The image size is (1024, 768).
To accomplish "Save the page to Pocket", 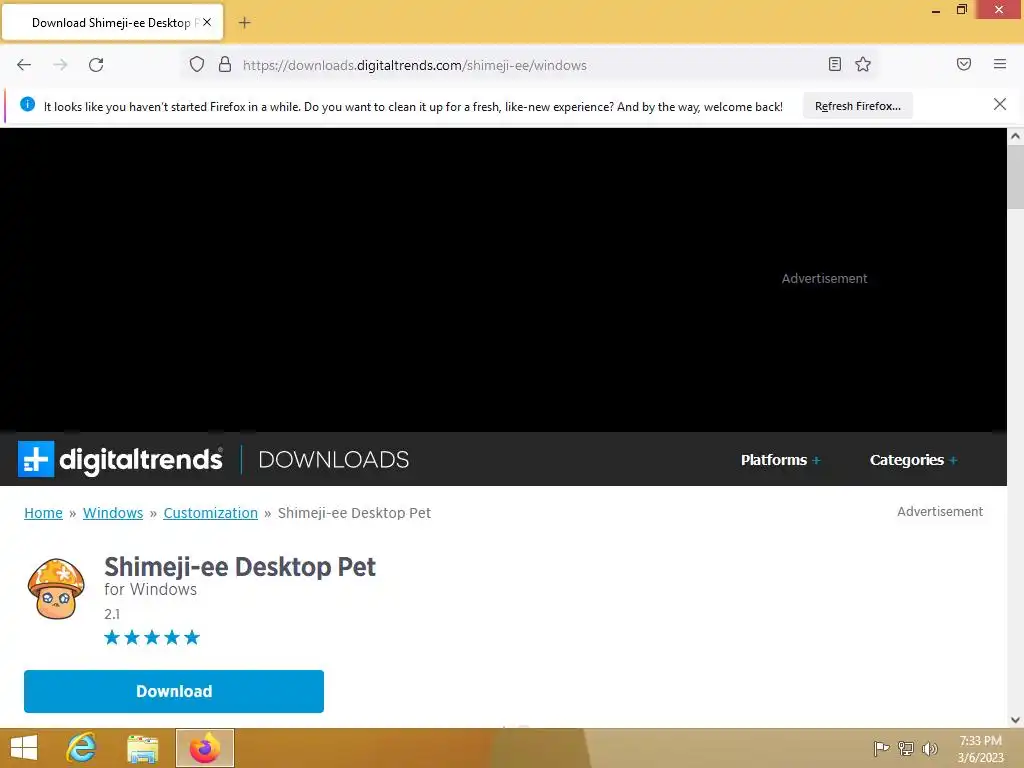I will pos(964,64).
